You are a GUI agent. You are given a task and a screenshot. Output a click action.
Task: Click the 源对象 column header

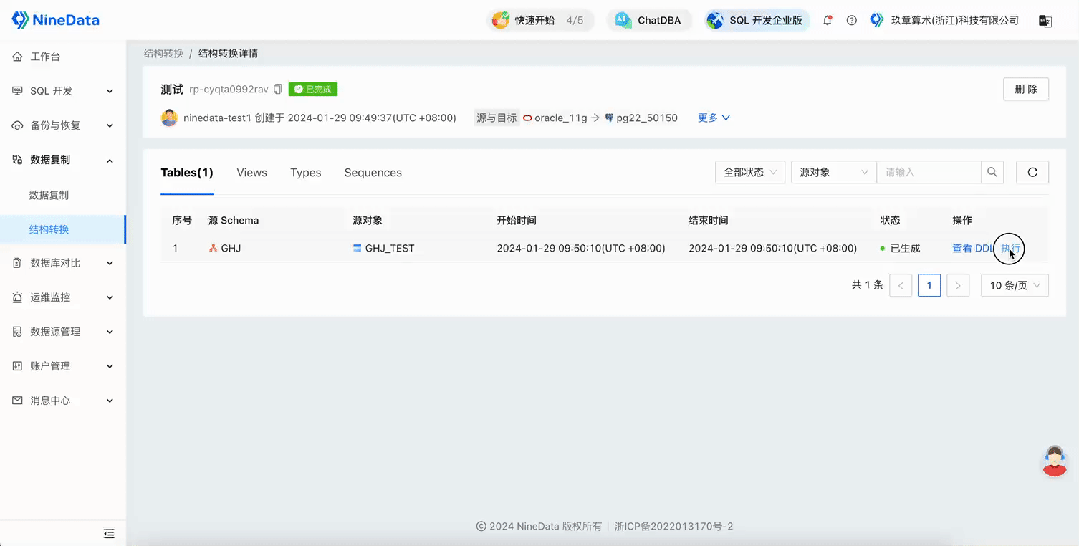367,220
